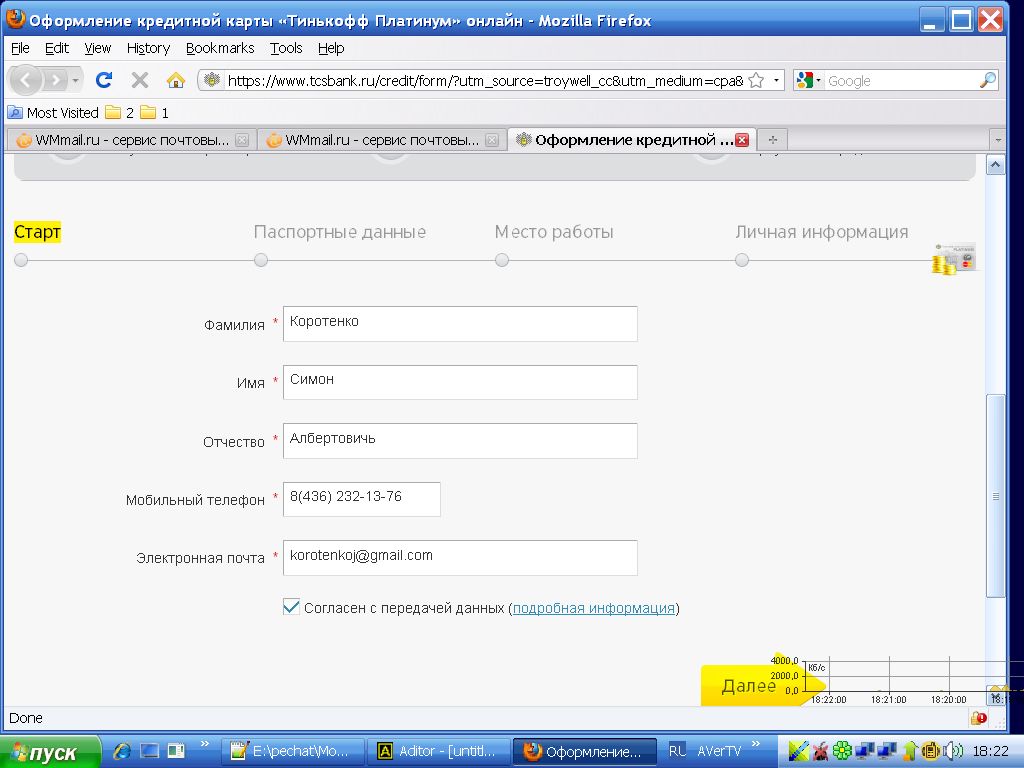
Task: Go back with the Back arrow button
Action: coord(25,80)
